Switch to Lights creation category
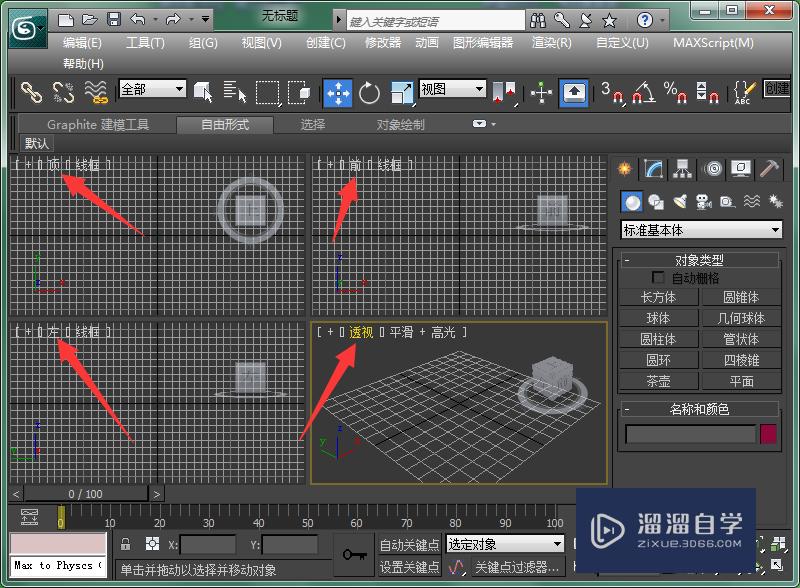 [680, 202]
